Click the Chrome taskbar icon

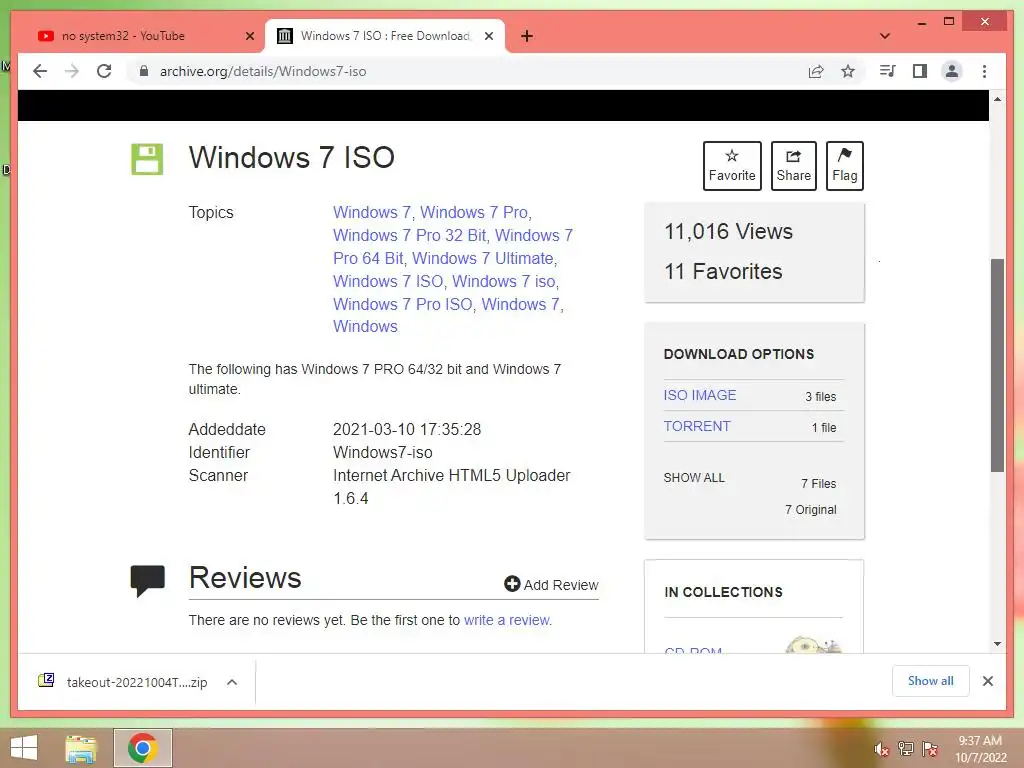(143, 748)
